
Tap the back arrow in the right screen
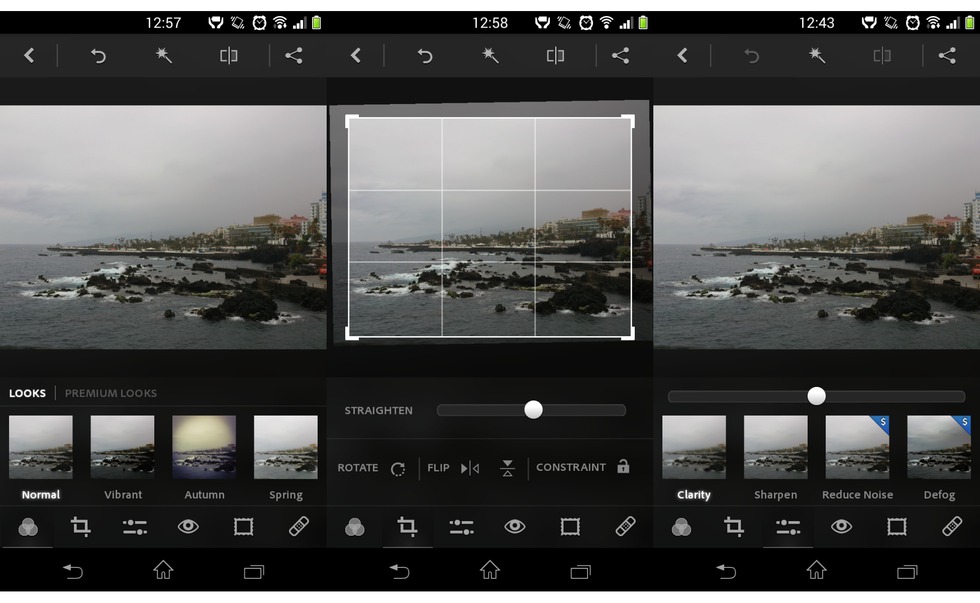682,56
